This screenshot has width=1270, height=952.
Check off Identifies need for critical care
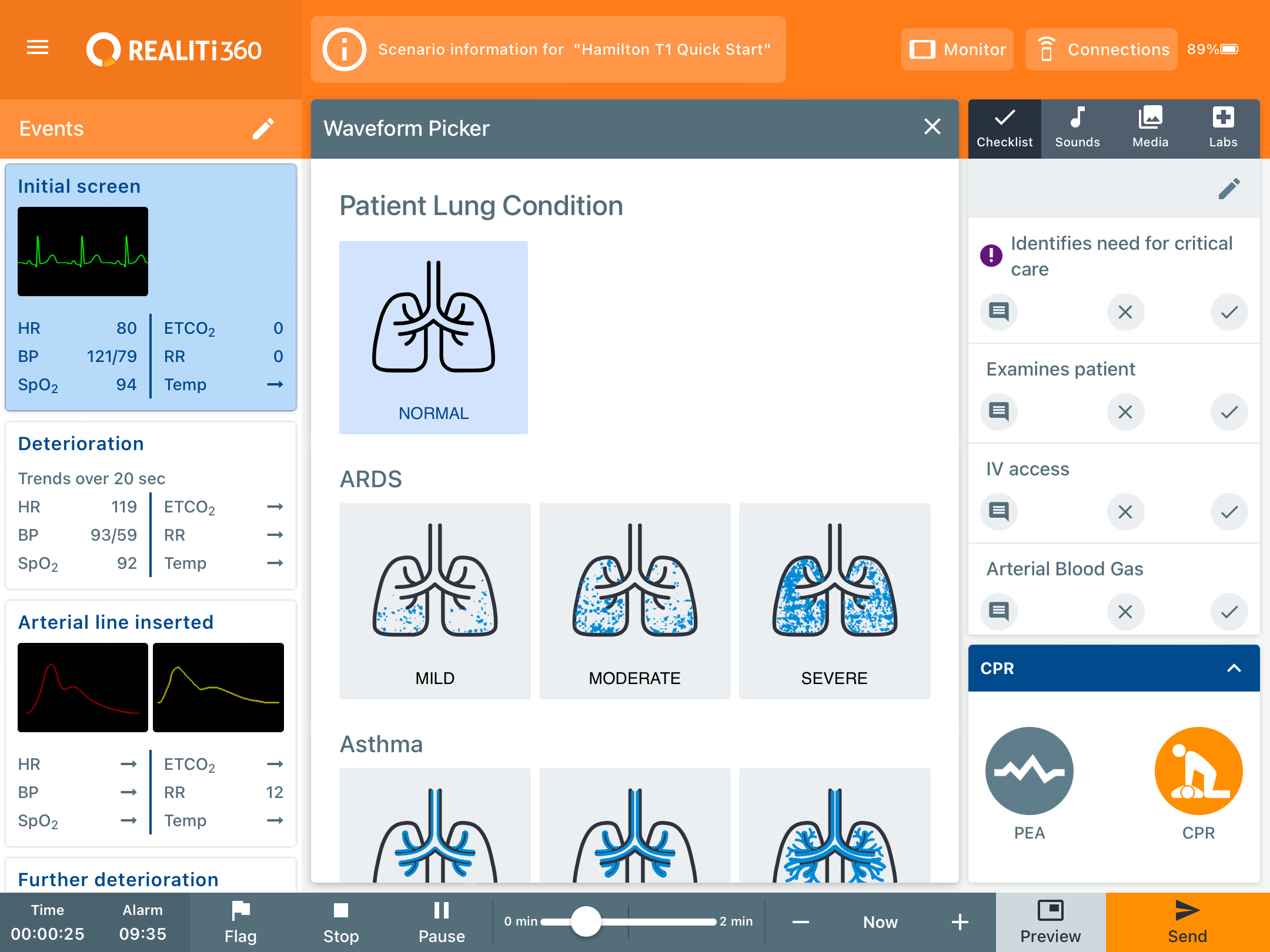click(1229, 312)
